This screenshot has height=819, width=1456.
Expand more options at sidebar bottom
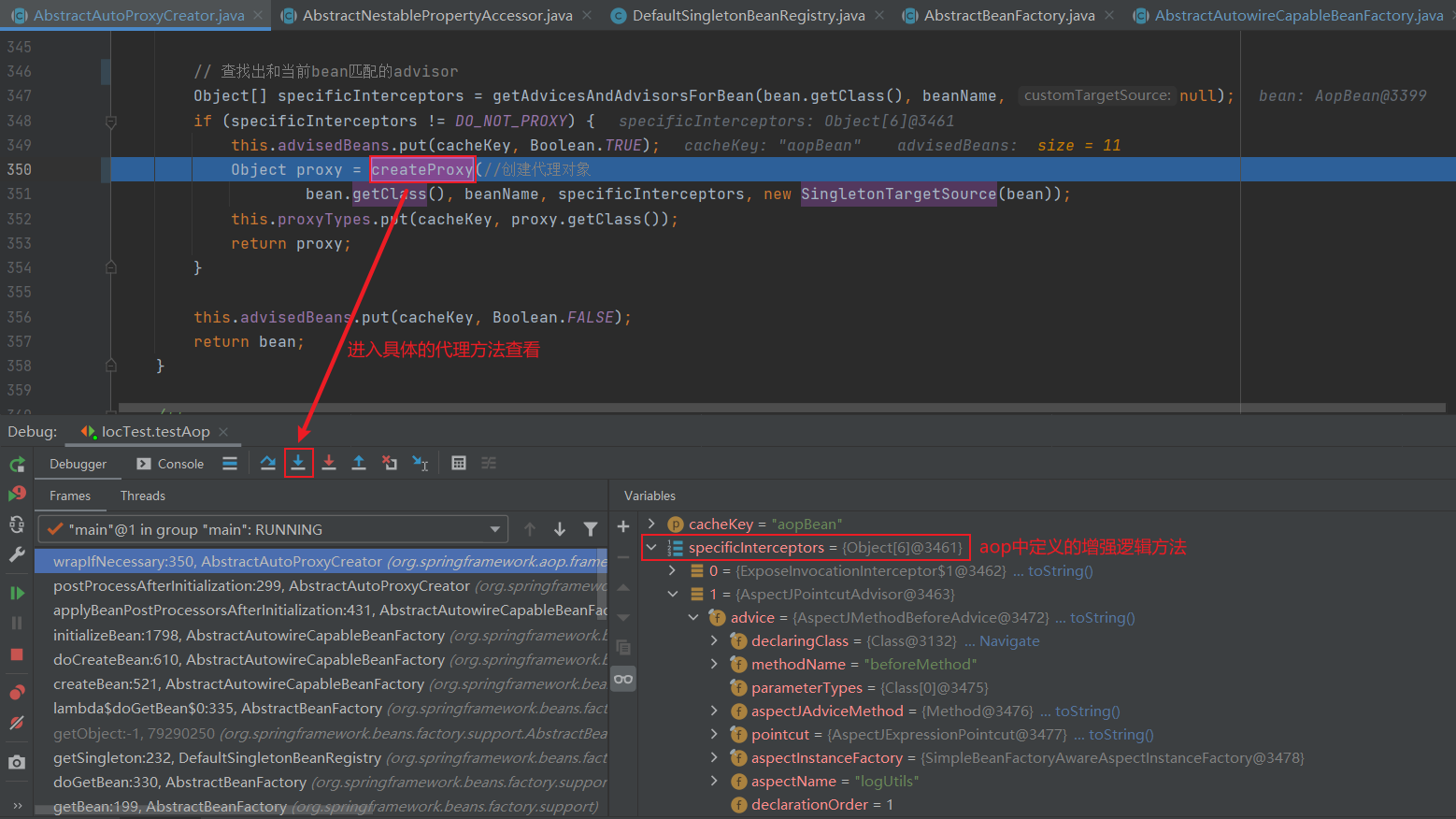tap(17, 805)
